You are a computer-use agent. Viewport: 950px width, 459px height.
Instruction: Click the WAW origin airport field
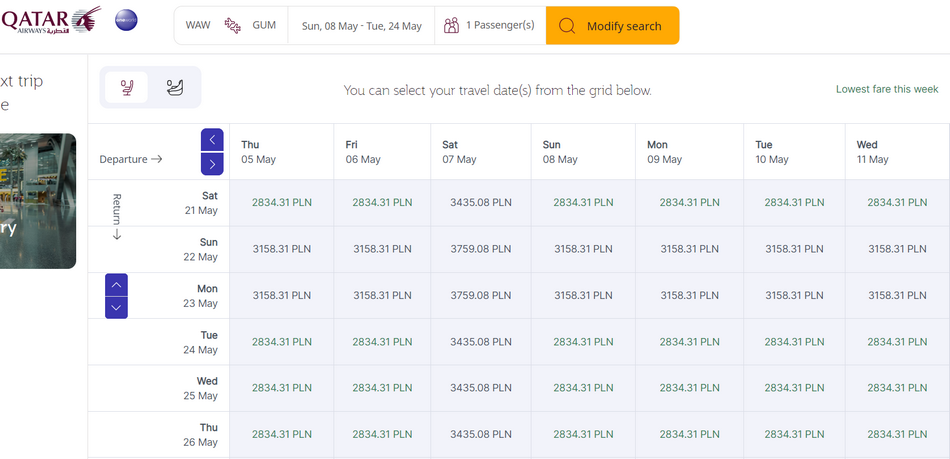(198, 25)
